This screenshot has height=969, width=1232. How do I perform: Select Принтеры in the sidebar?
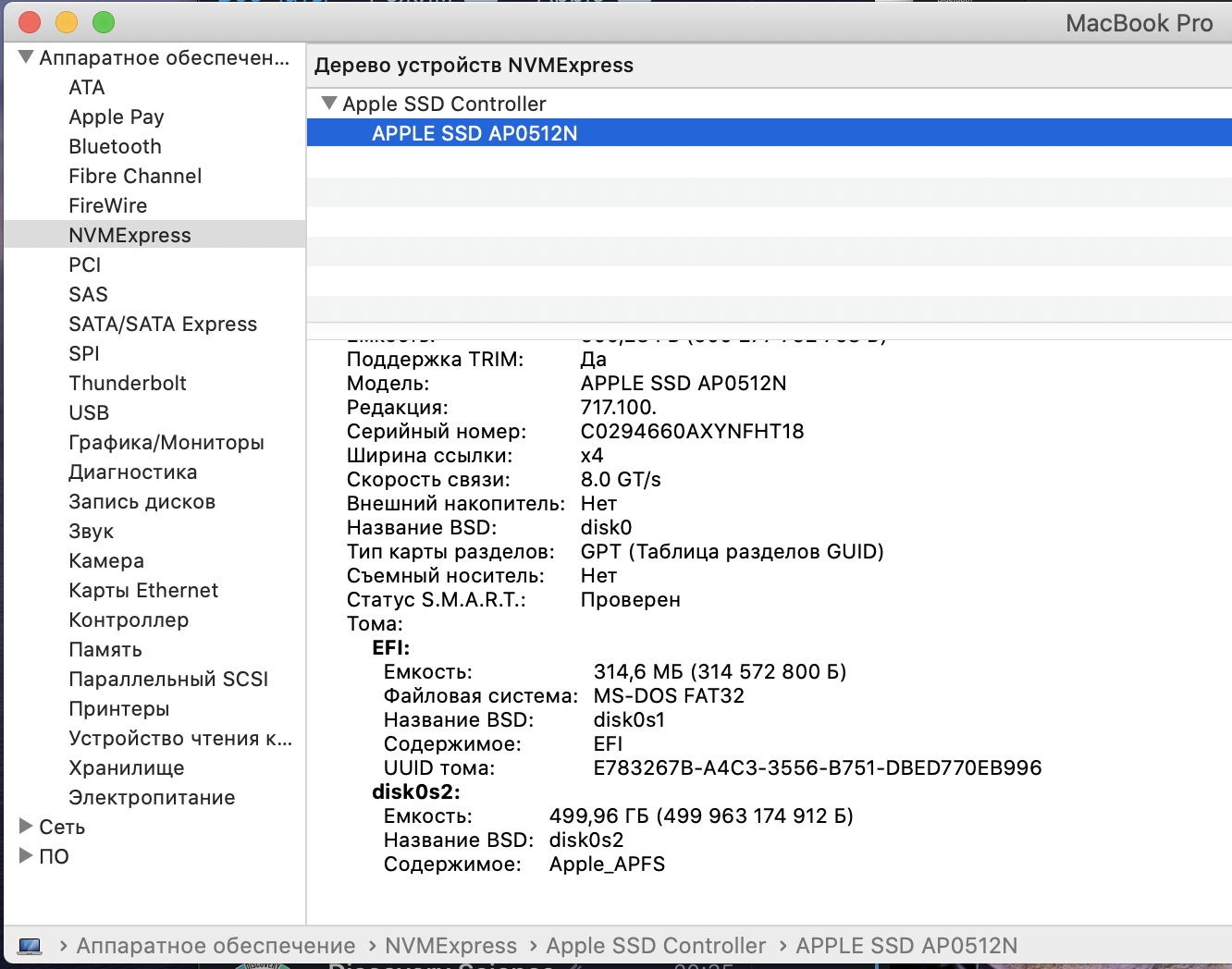pyautogui.click(x=119, y=708)
